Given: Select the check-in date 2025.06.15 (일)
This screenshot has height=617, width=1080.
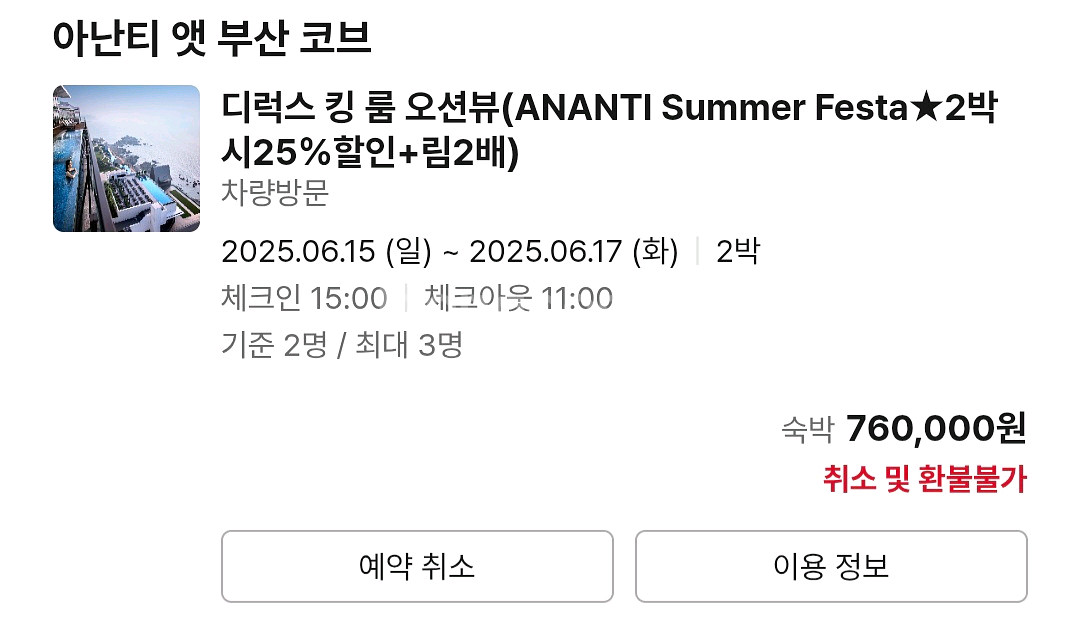Looking at the screenshot, I should pyautogui.click(x=326, y=251).
